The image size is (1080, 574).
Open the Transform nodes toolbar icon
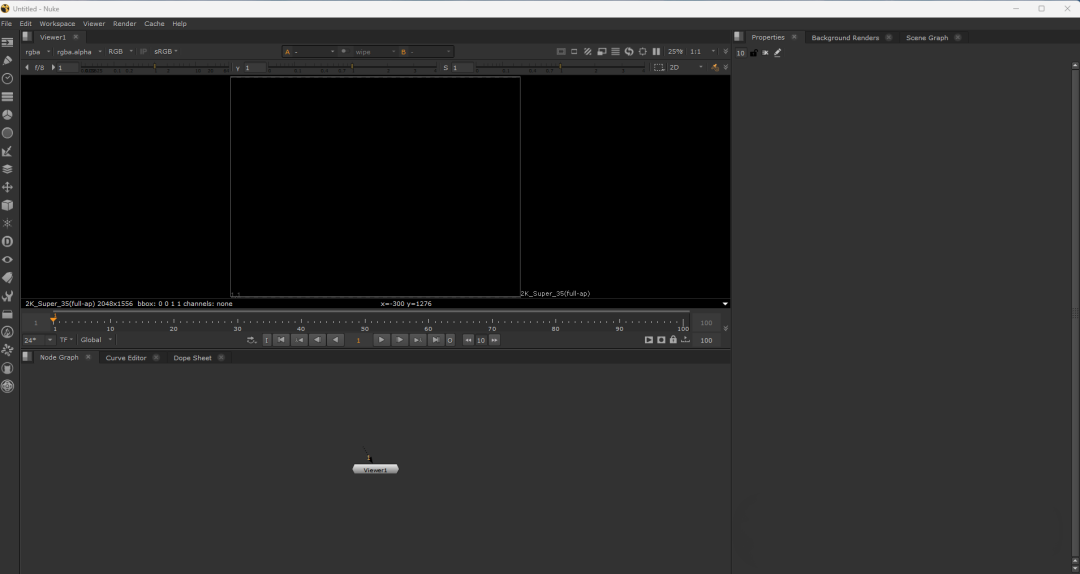[7, 187]
